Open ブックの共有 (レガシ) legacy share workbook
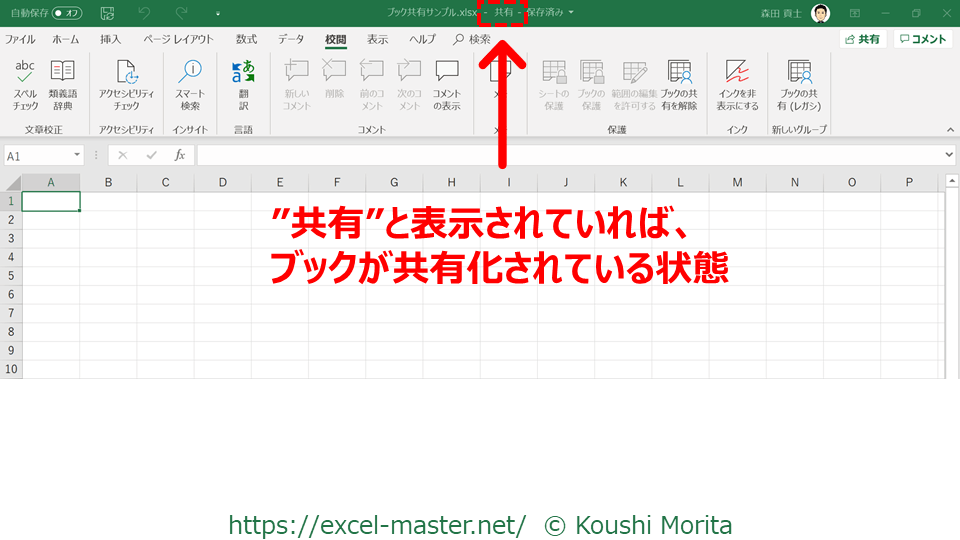 (x=799, y=84)
